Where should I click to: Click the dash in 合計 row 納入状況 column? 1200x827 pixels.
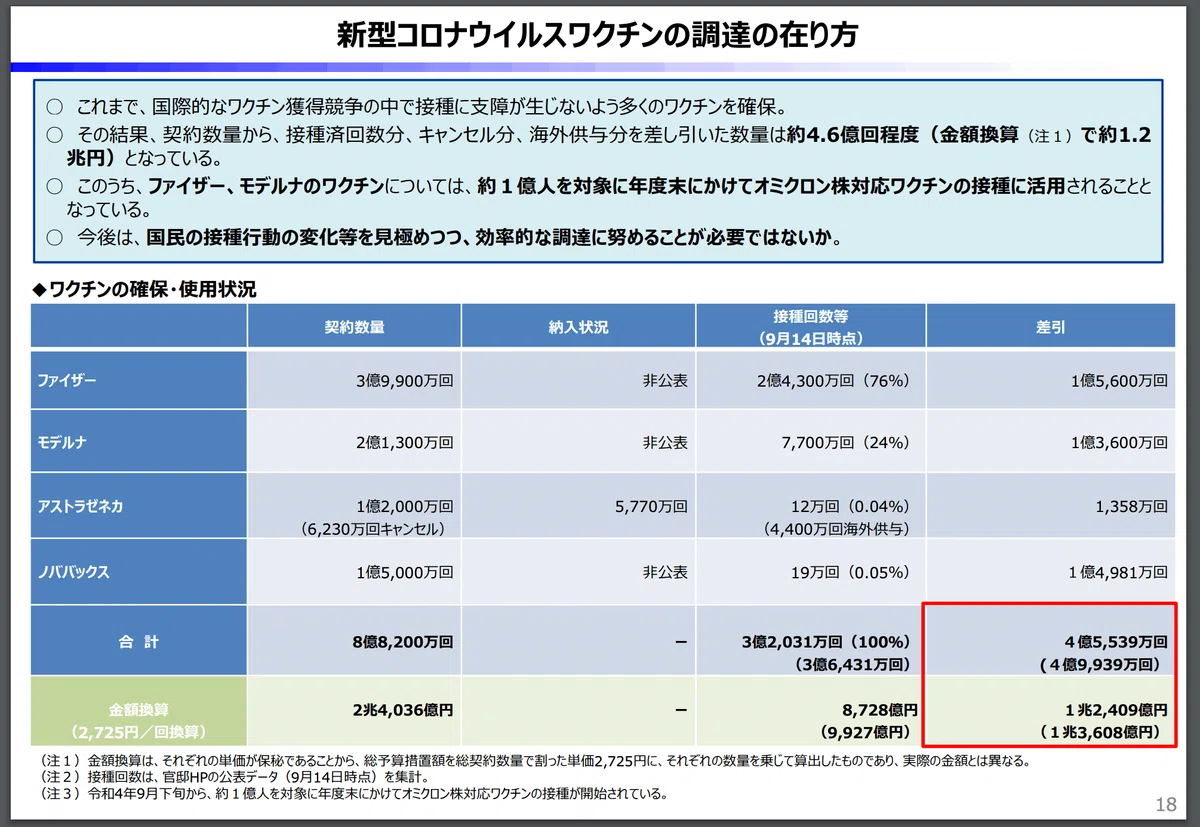coord(681,642)
